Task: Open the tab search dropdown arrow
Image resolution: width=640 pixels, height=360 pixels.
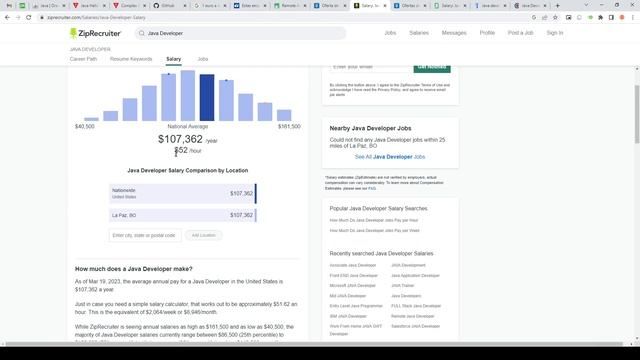Action: point(586,5)
